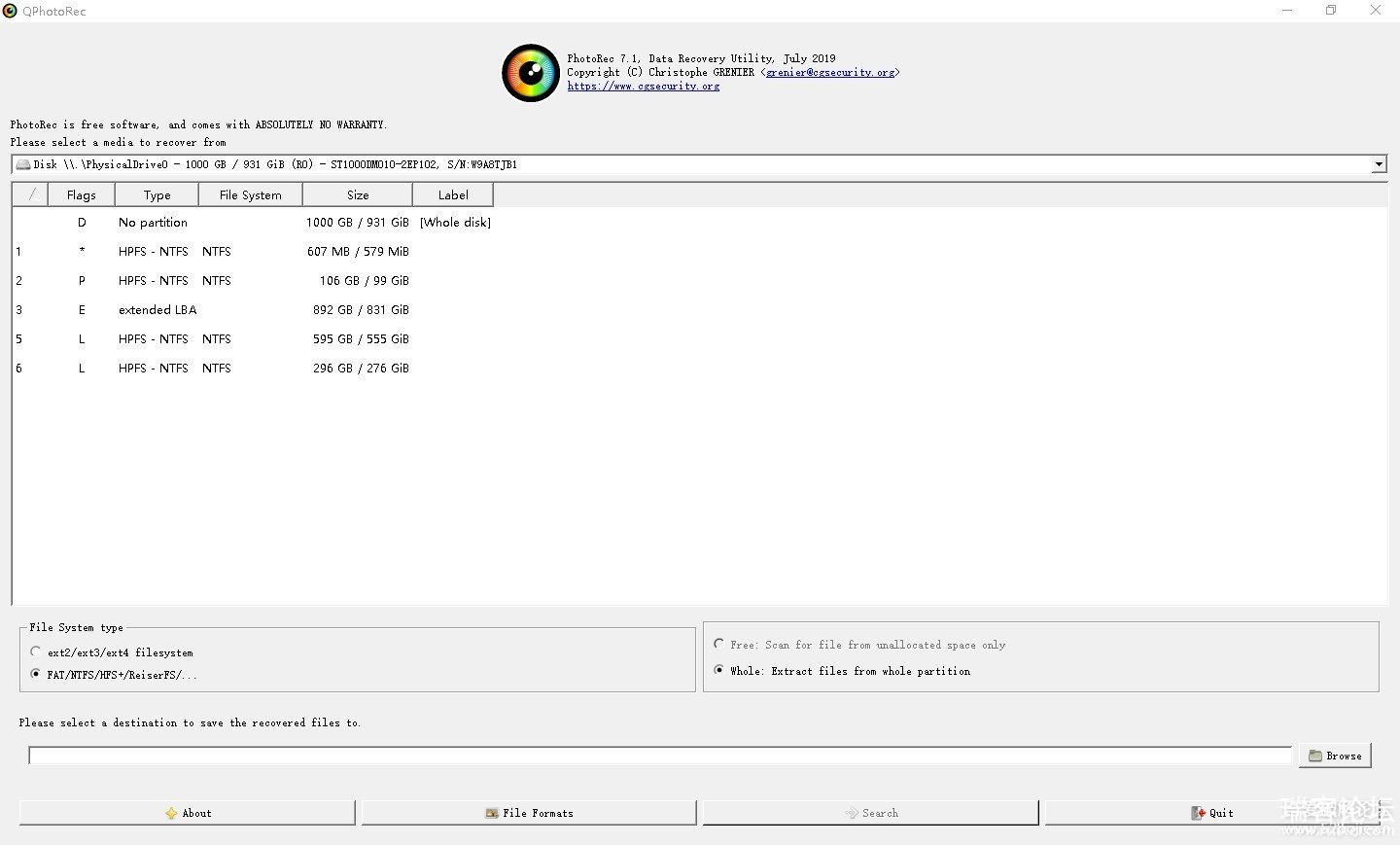
Task: Sort by the Label column header
Action: (453, 194)
